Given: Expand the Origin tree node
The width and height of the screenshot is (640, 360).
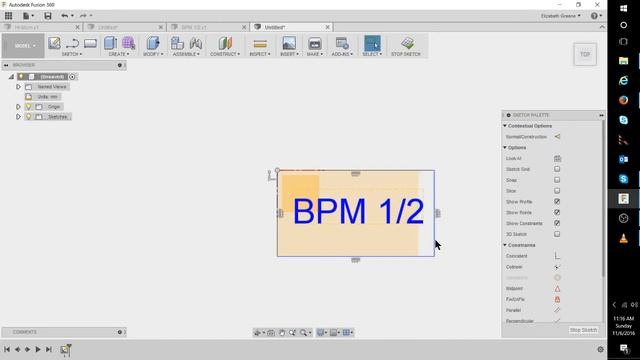Looking at the screenshot, I should tap(18, 107).
